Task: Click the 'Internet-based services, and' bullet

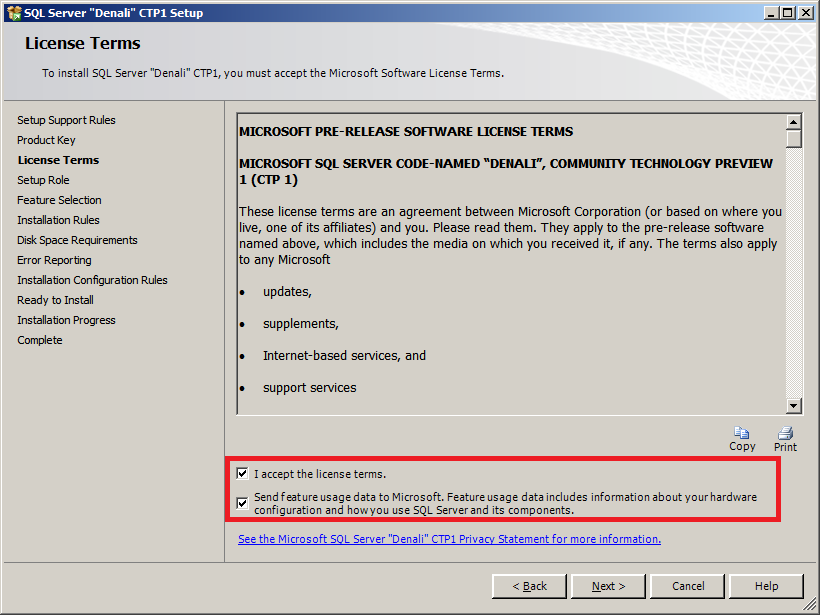Action: pos(344,356)
